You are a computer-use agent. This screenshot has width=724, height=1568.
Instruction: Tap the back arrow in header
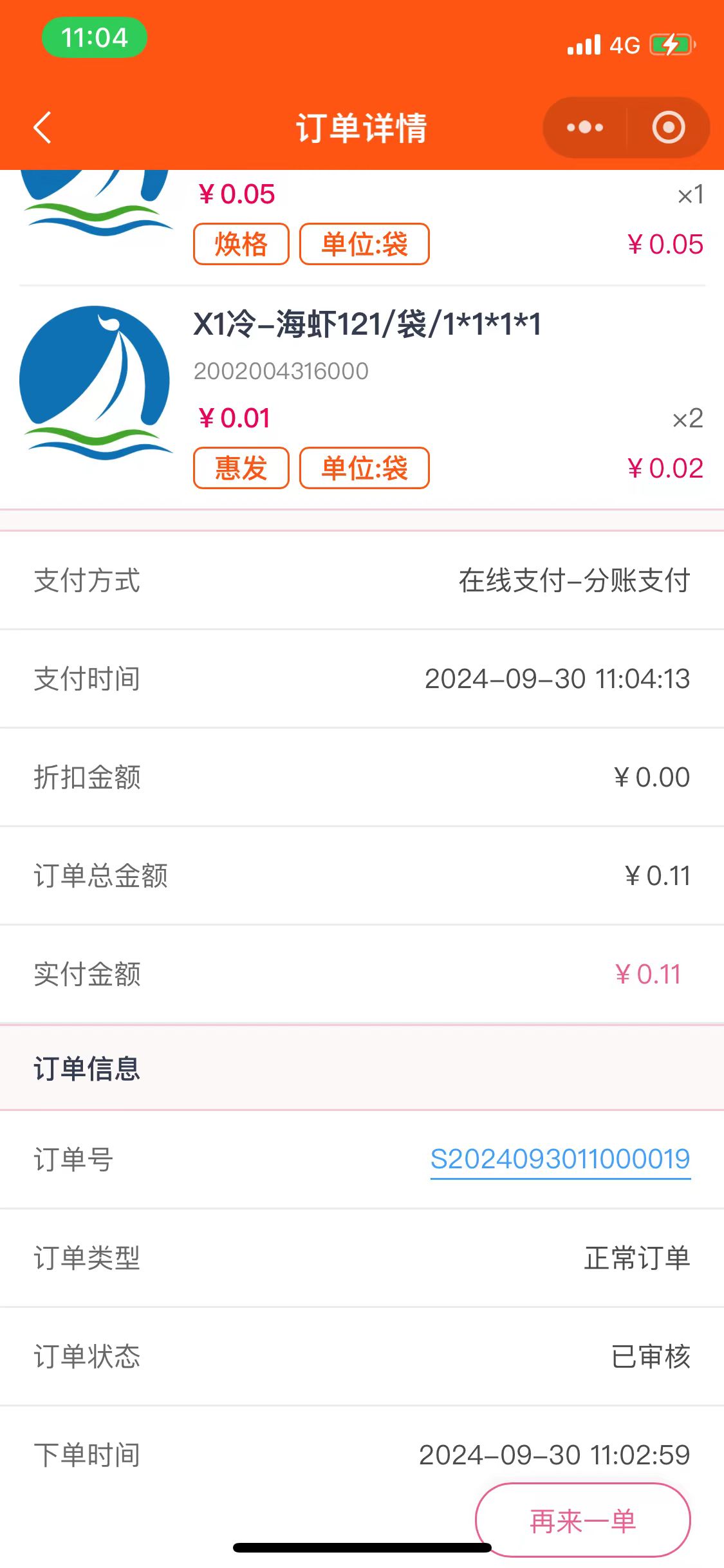[x=42, y=127]
